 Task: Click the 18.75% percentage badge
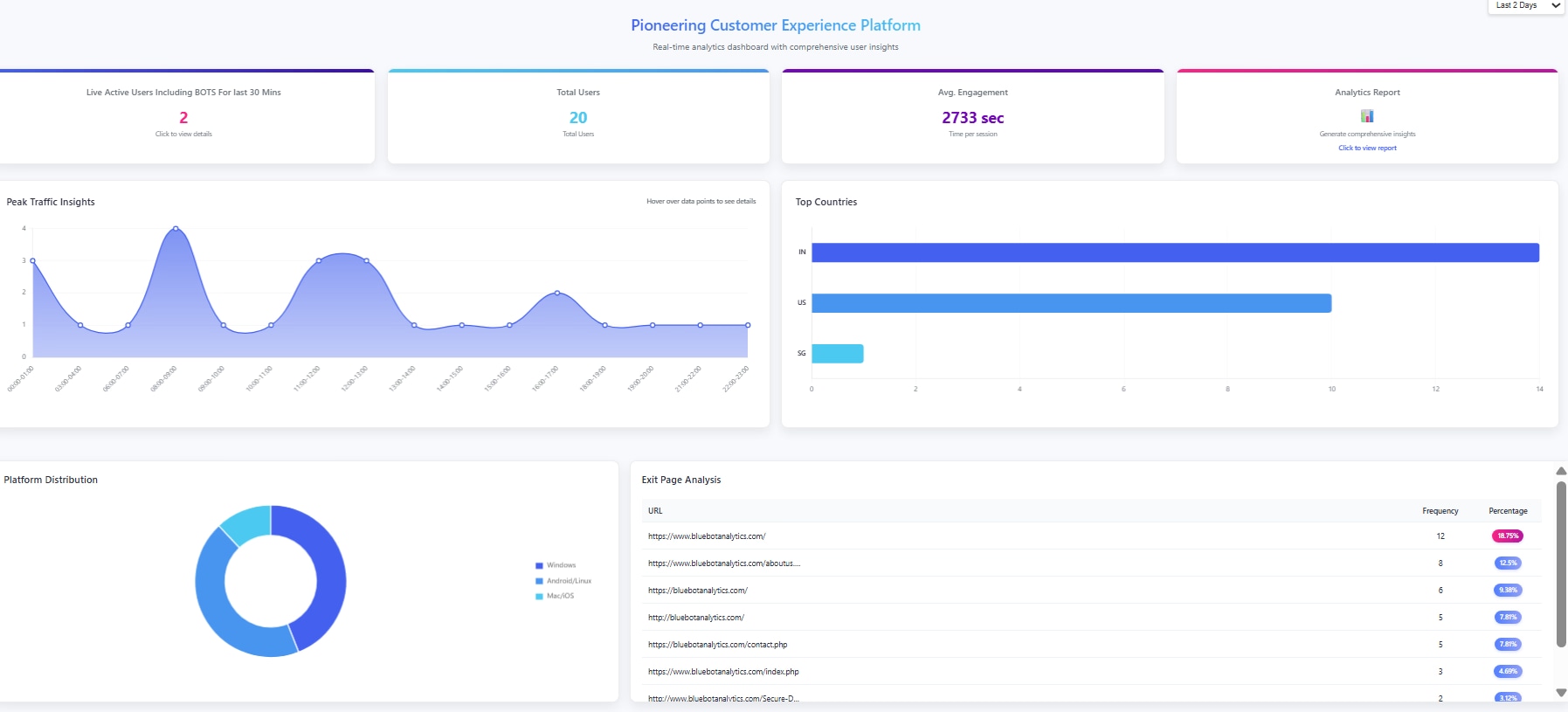pyautogui.click(x=1508, y=536)
